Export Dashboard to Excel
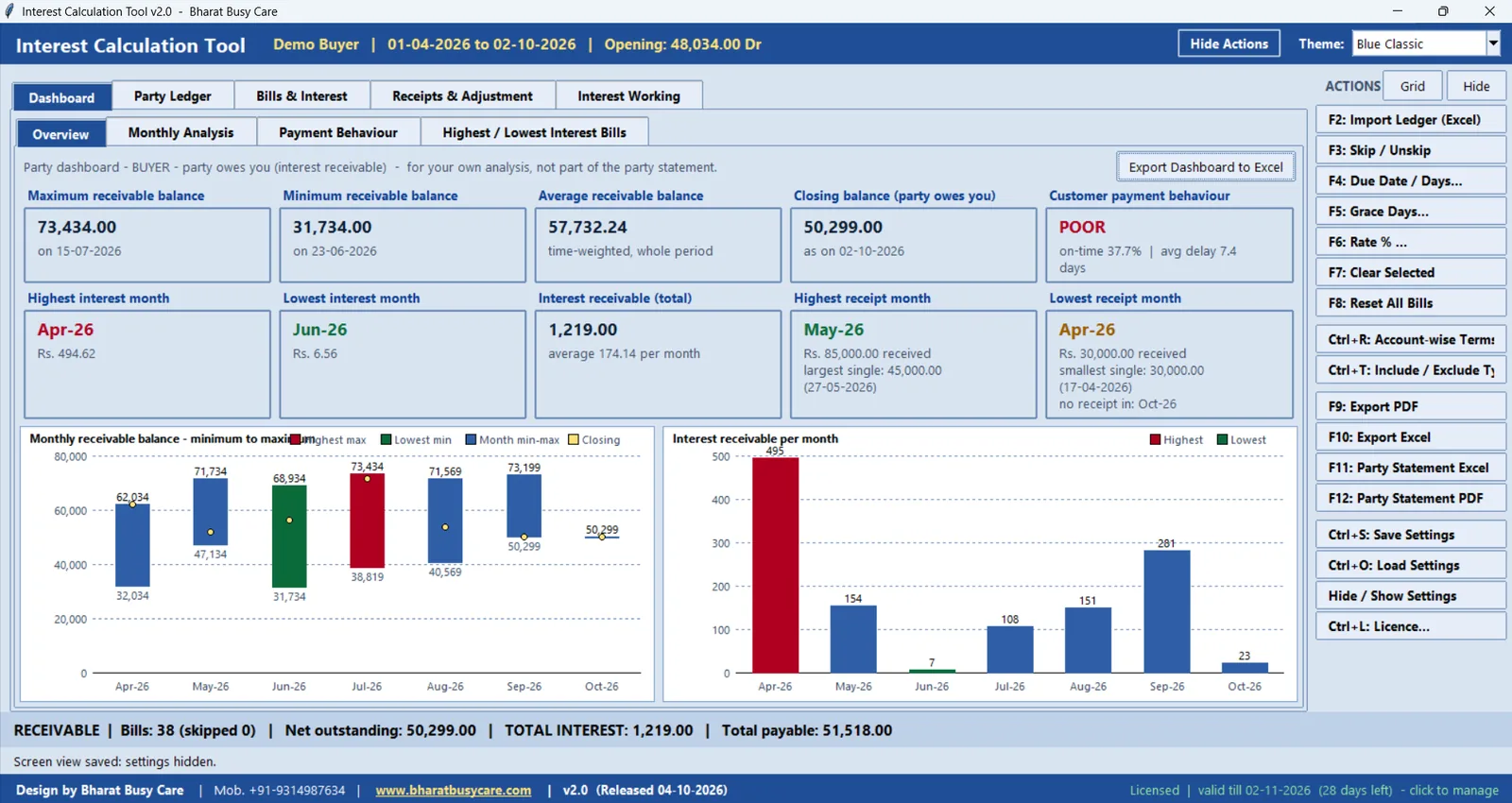The width and height of the screenshot is (1512, 803). point(1206,167)
